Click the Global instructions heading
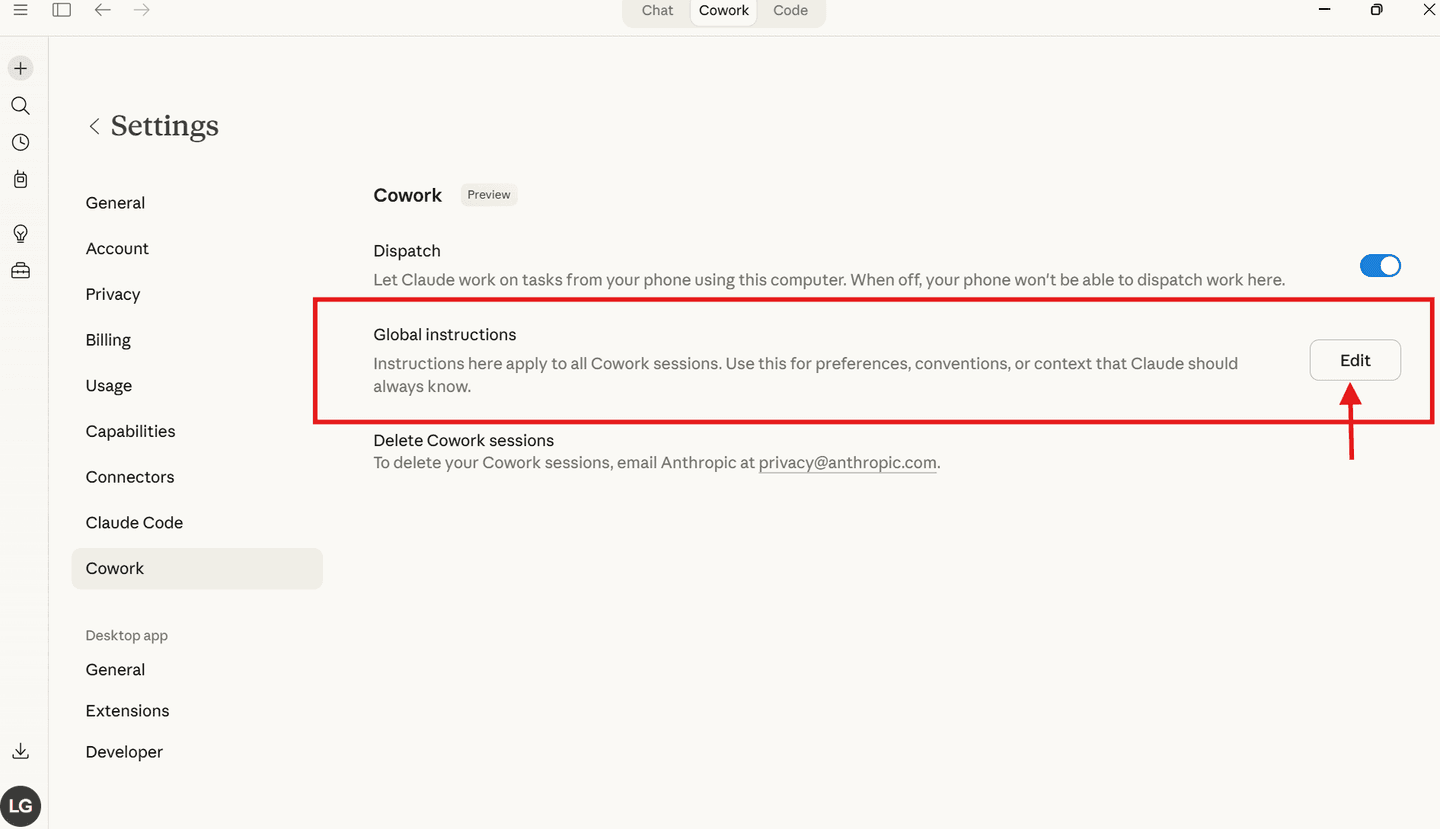 pyautogui.click(x=445, y=335)
